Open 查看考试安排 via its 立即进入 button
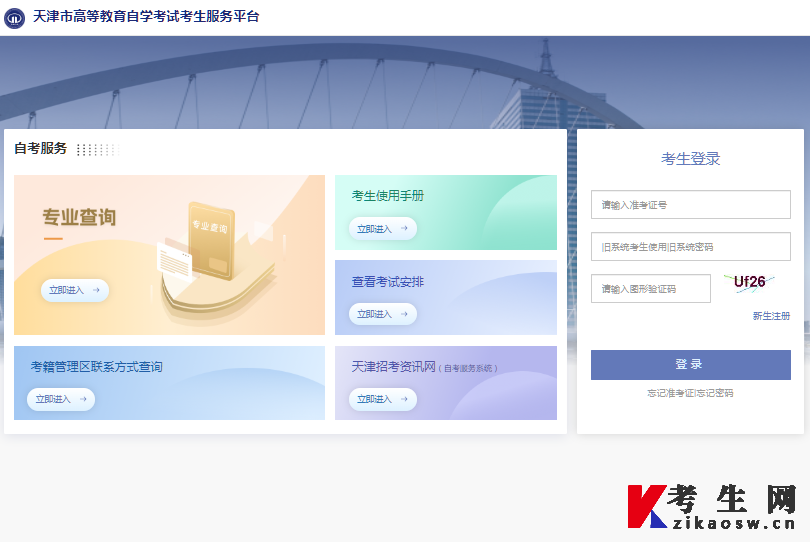Image resolution: width=810 pixels, height=542 pixels. point(382,314)
